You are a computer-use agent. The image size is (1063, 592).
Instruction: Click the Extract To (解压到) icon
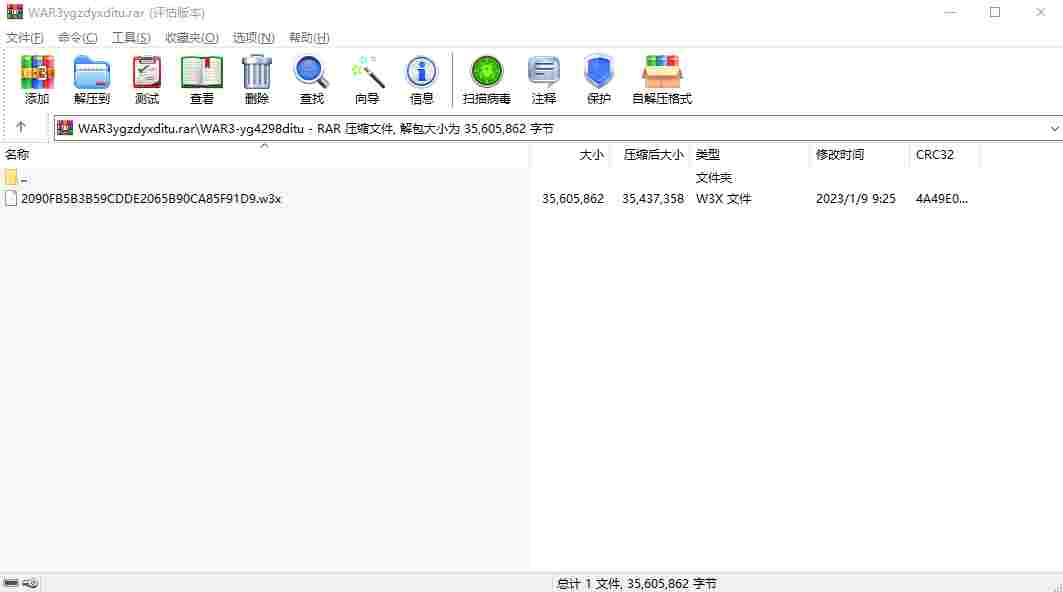pos(92,79)
